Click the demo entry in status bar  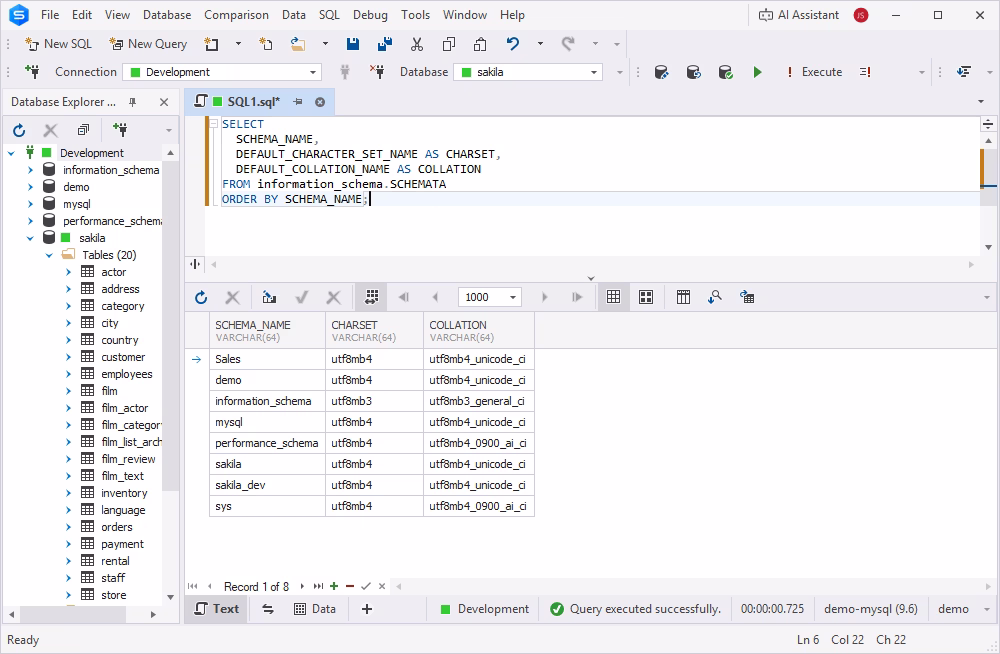(x=953, y=609)
